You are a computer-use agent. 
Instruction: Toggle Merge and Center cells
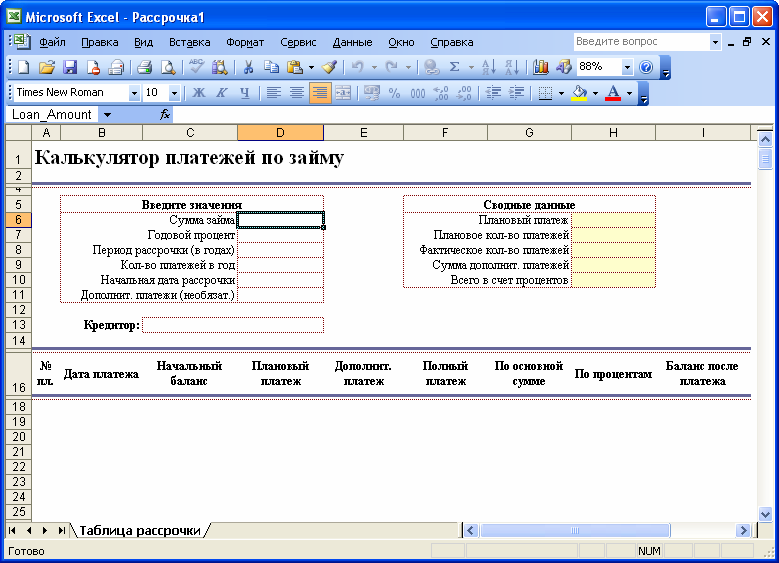click(x=343, y=93)
